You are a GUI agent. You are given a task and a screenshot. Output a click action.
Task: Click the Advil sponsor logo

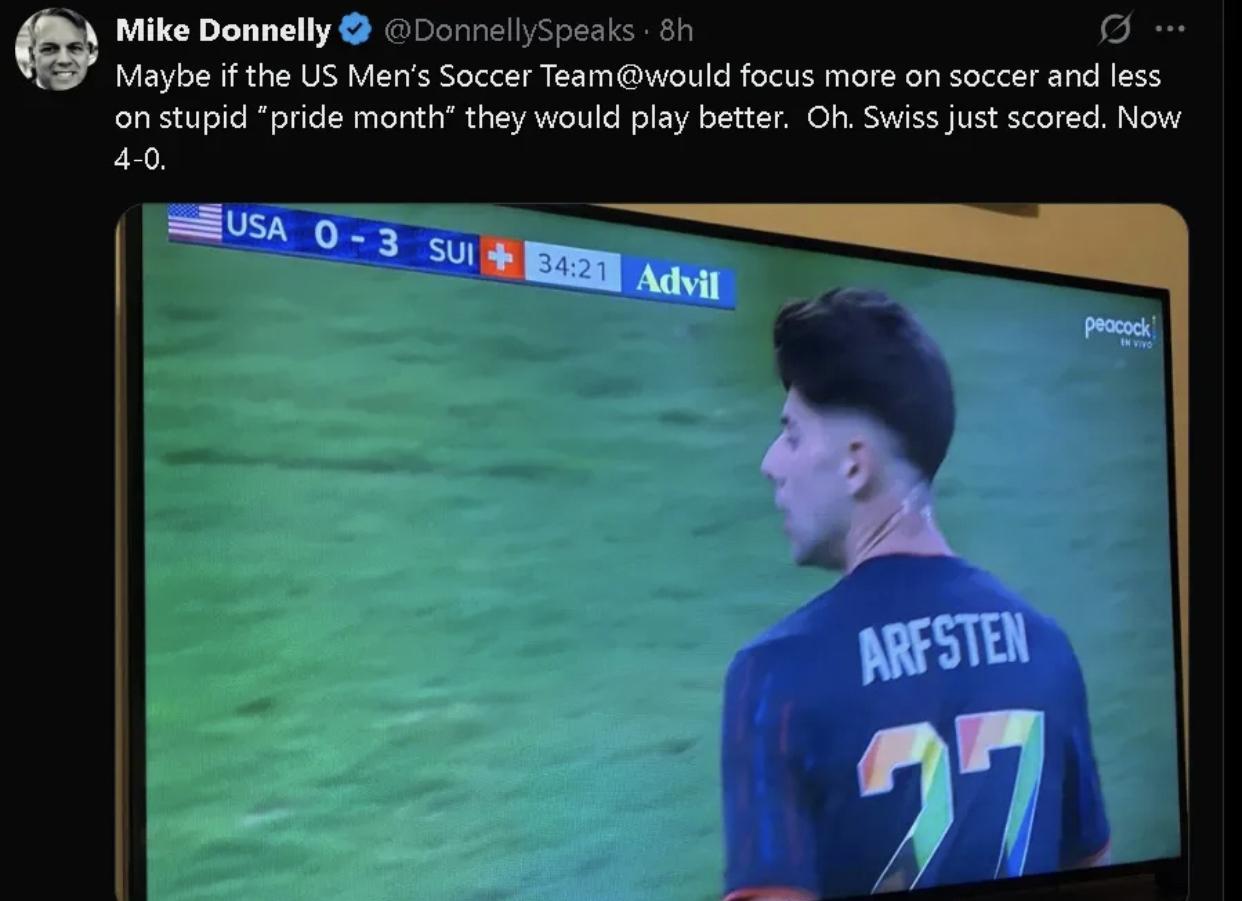tap(678, 280)
